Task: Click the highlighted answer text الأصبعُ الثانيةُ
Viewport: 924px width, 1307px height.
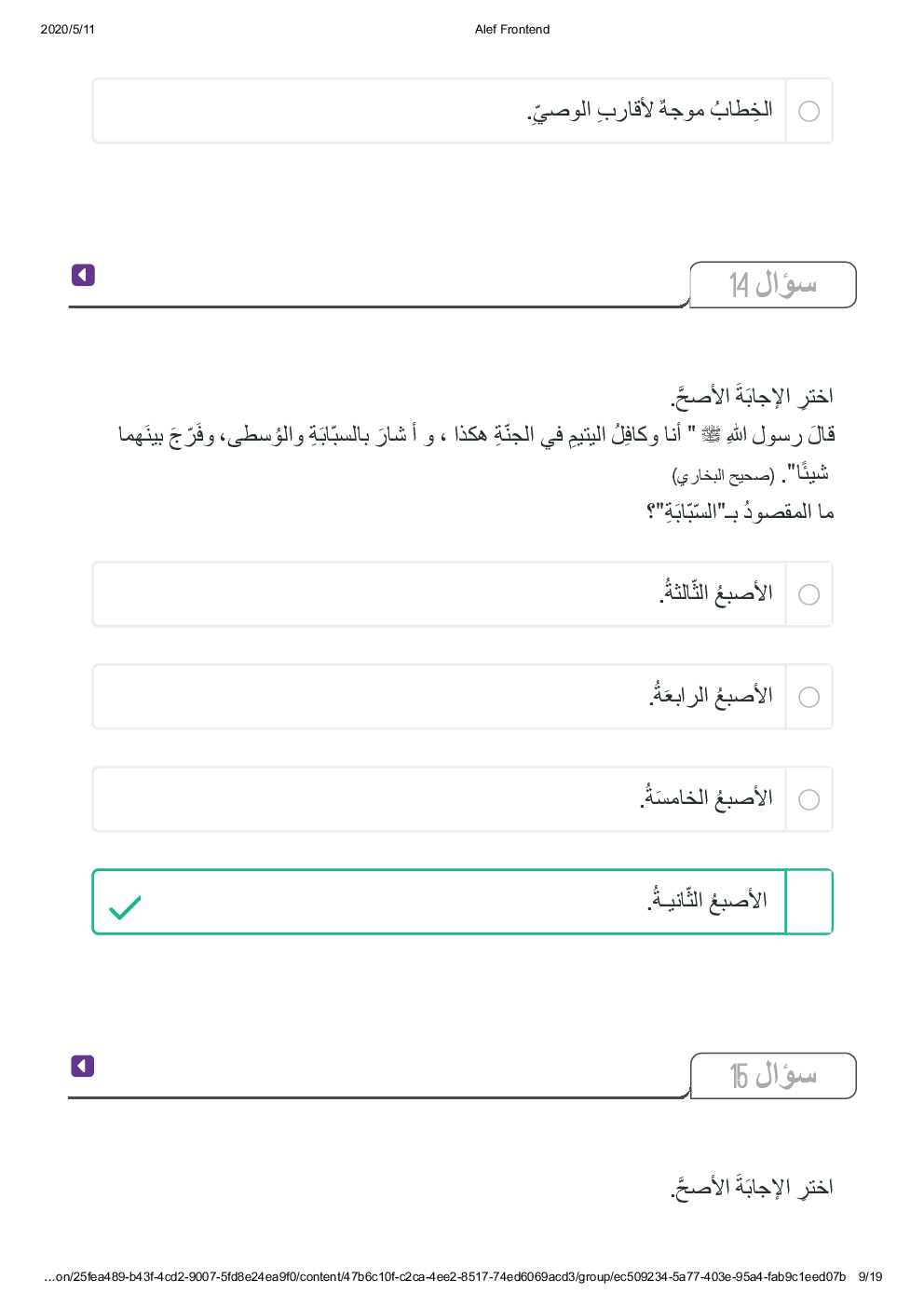Action: pyautogui.click(x=708, y=900)
